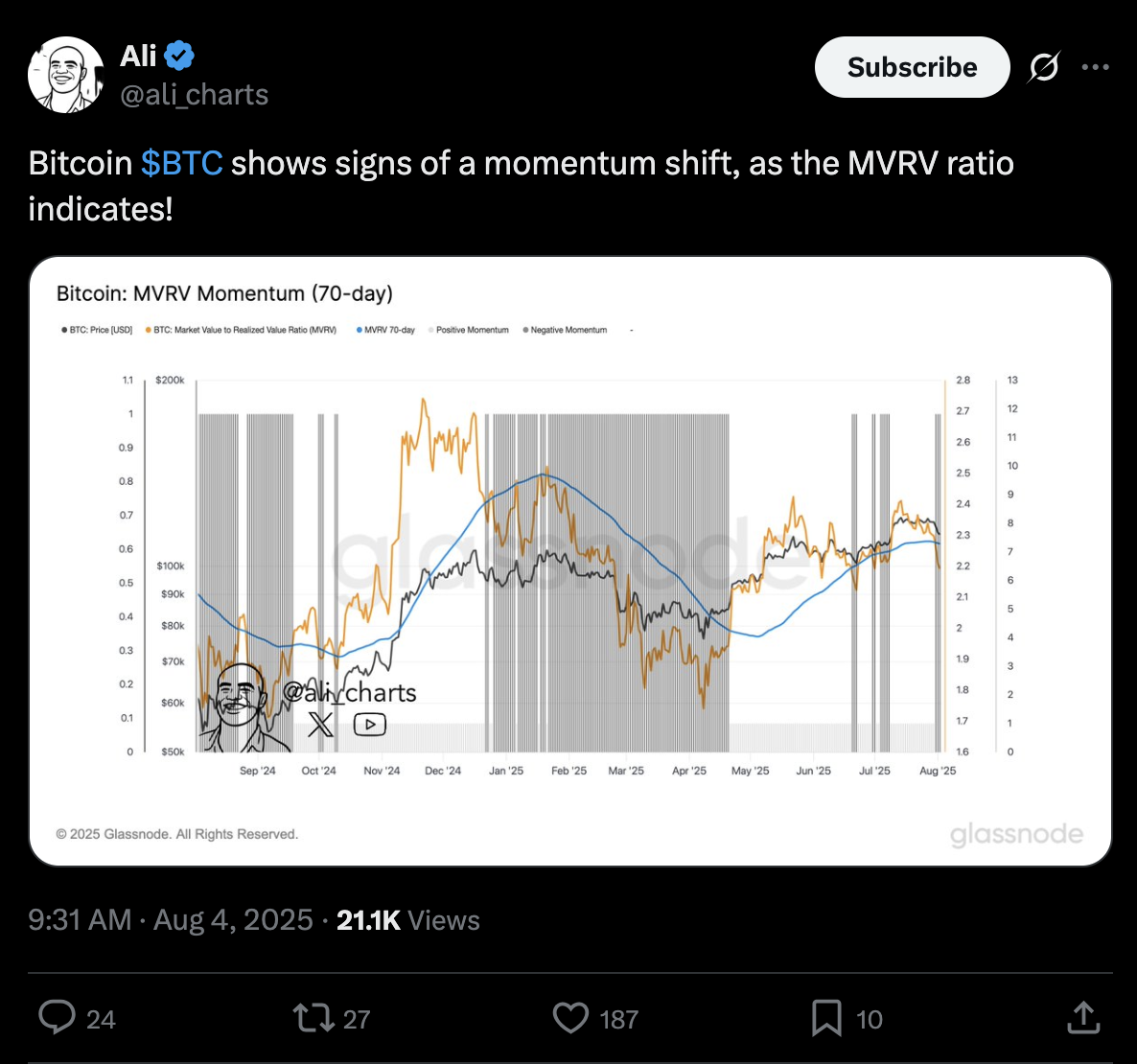Like the post with the heart icon
This screenshot has width=1137, height=1064.
570,1018
